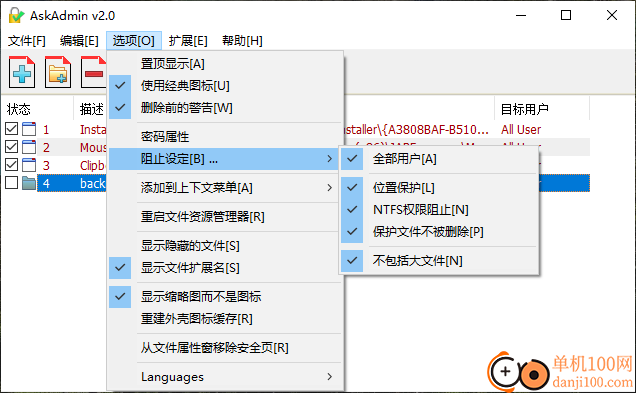The width and height of the screenshot is (636, 393).
Task: Click the window icon in row 3
Action: pos(29,165)
